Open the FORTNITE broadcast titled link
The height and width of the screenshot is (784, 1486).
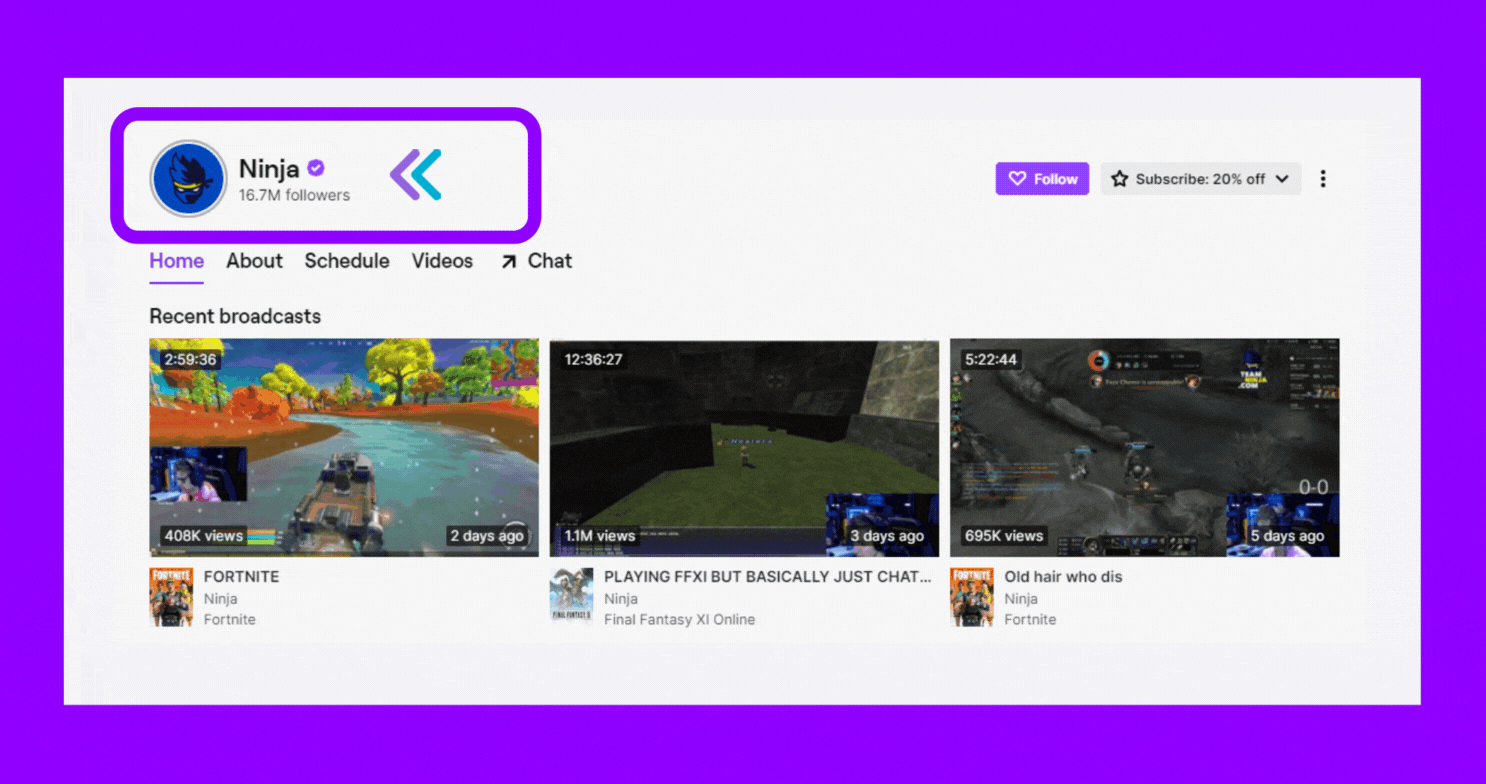coord(241,577)
